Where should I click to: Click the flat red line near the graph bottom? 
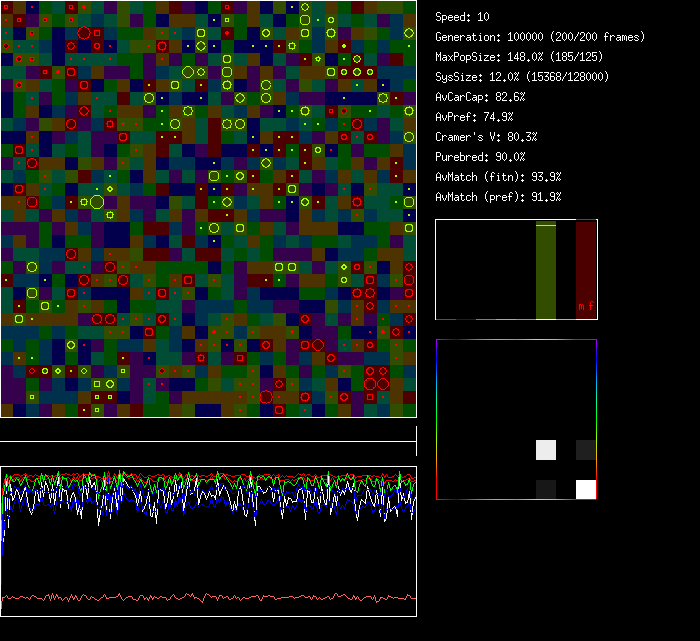[x=208, y=597]
